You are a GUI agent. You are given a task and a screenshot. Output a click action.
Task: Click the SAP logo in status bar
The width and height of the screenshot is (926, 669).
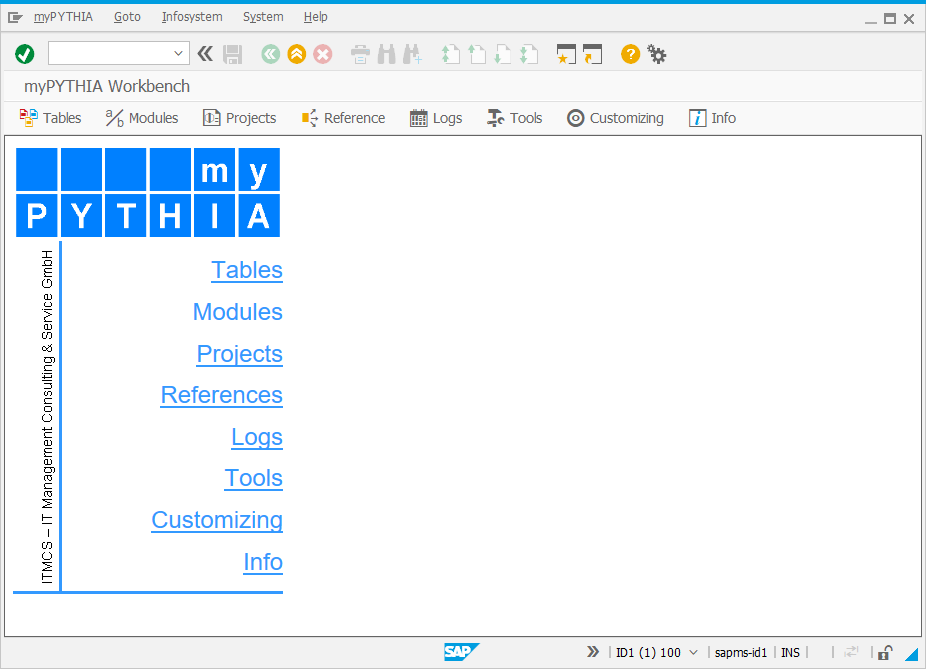461,652
